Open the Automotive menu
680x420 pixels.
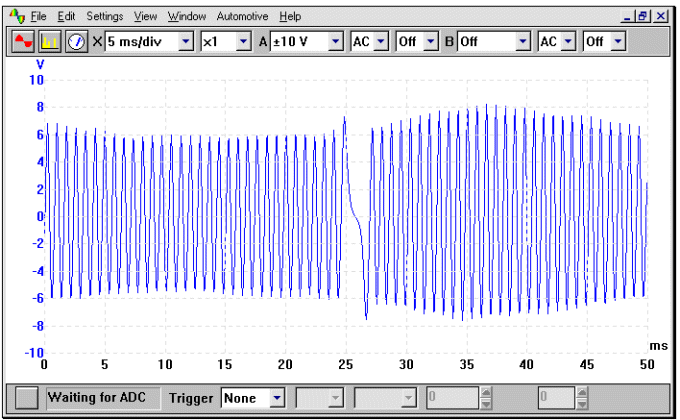[x=242, y=17]
